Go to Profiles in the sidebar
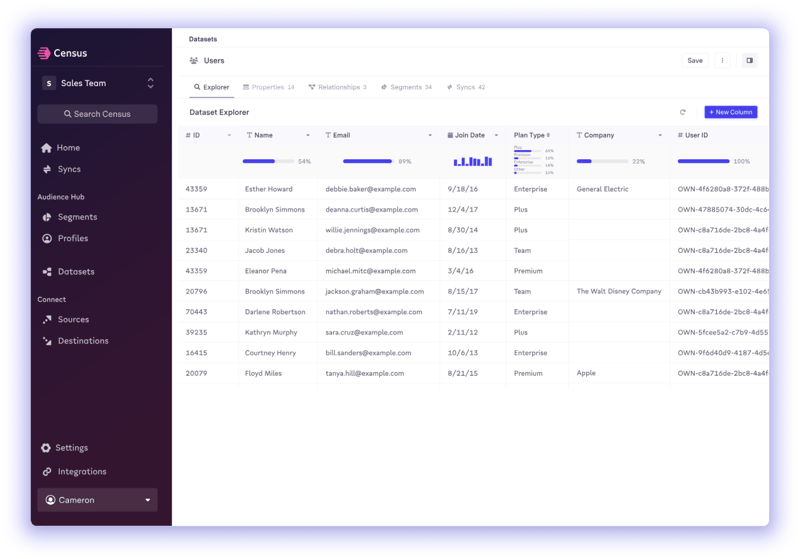The image size is (800, 559). point(72,239)
